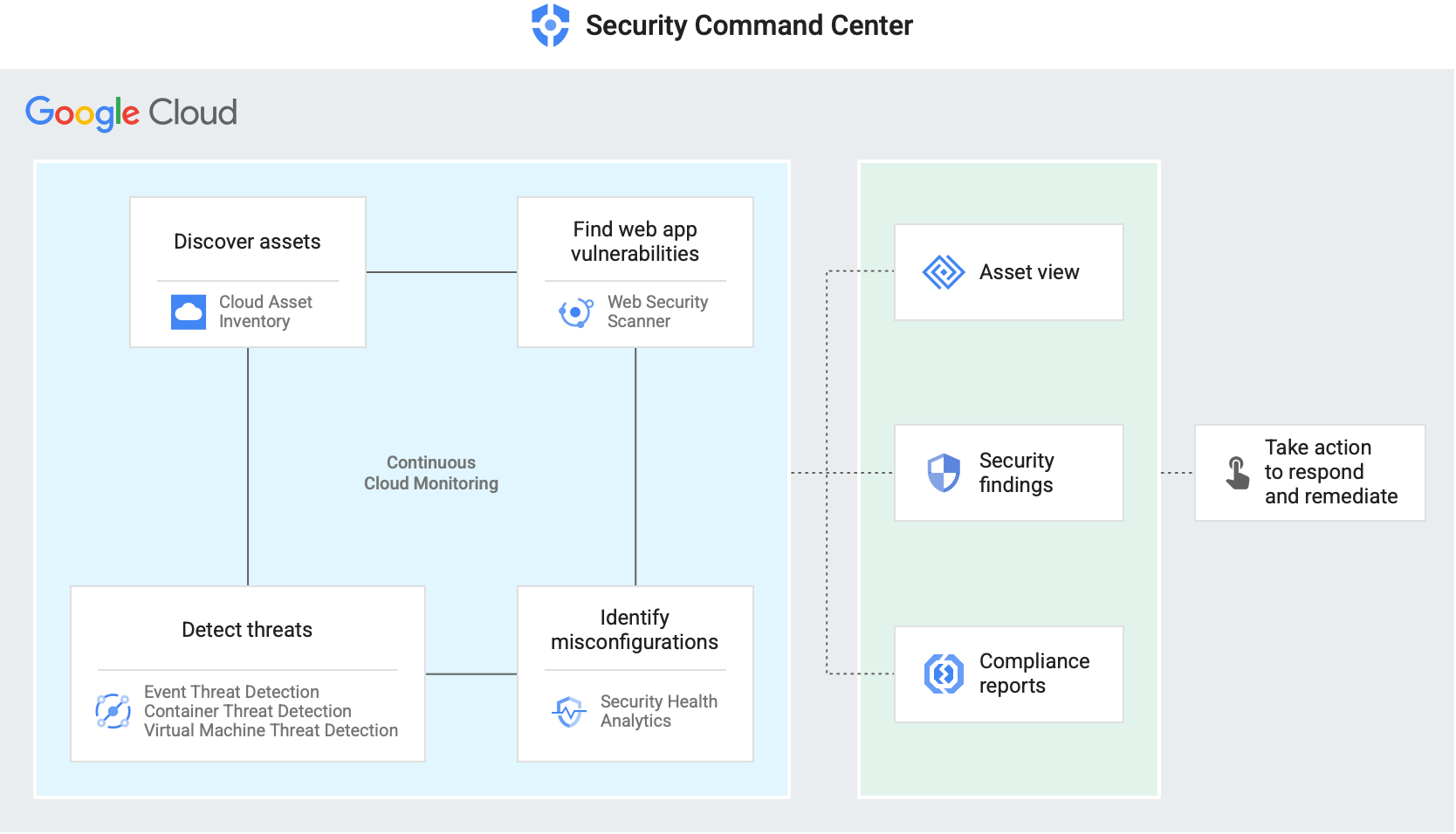Click the Event Threat Detection line
1456x834 pixels.
pyautogui.click(x=231, y=692)
